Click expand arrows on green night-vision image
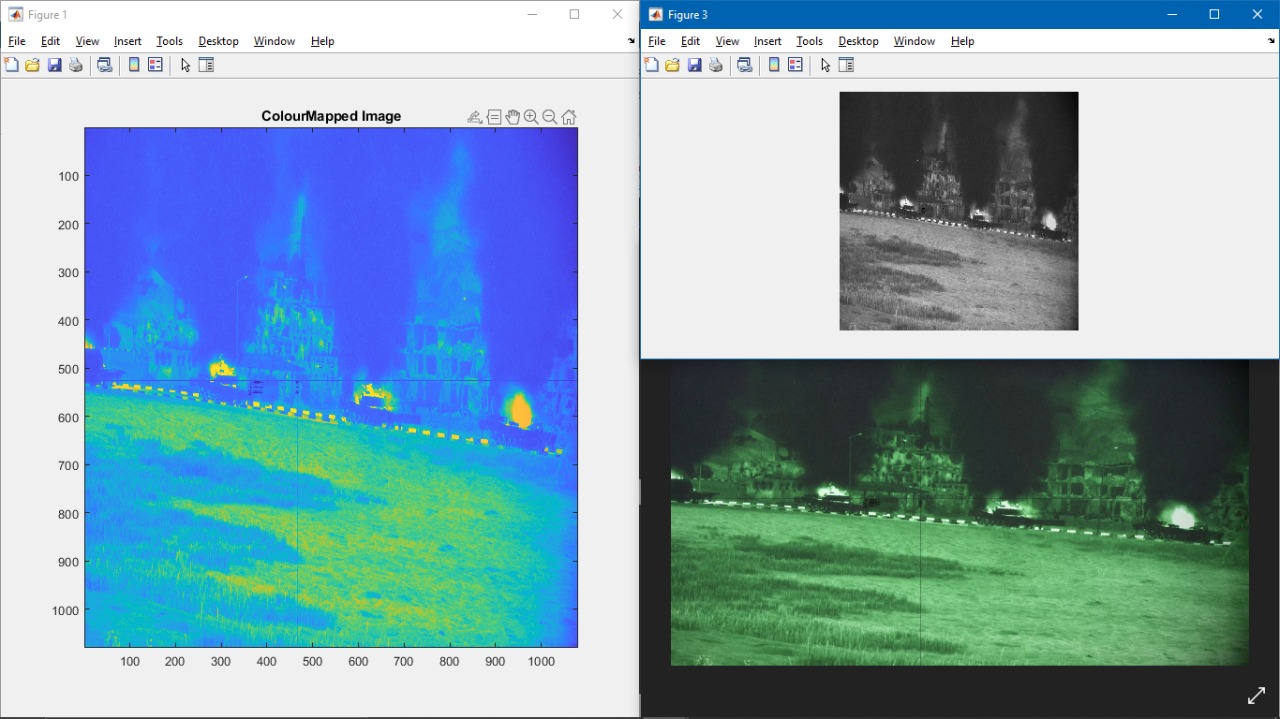The width and height of the screenshot is (1280, 719). (1256, 696)
